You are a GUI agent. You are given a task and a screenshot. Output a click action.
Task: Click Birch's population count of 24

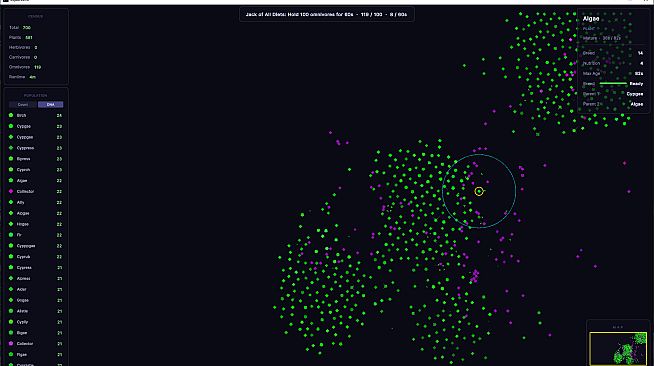click(x=59, y=115)
